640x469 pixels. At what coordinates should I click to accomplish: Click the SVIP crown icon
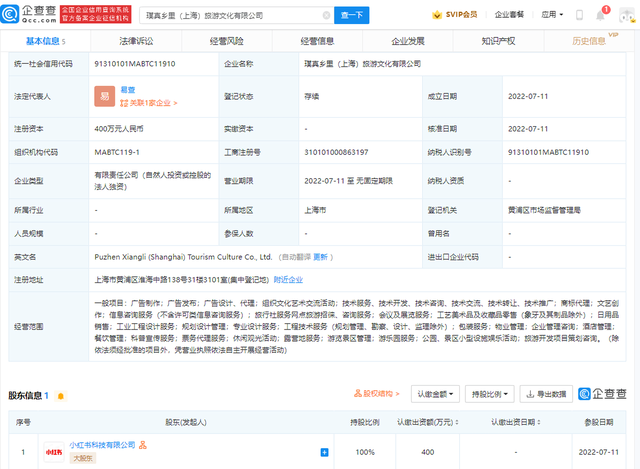coord(437,15)
